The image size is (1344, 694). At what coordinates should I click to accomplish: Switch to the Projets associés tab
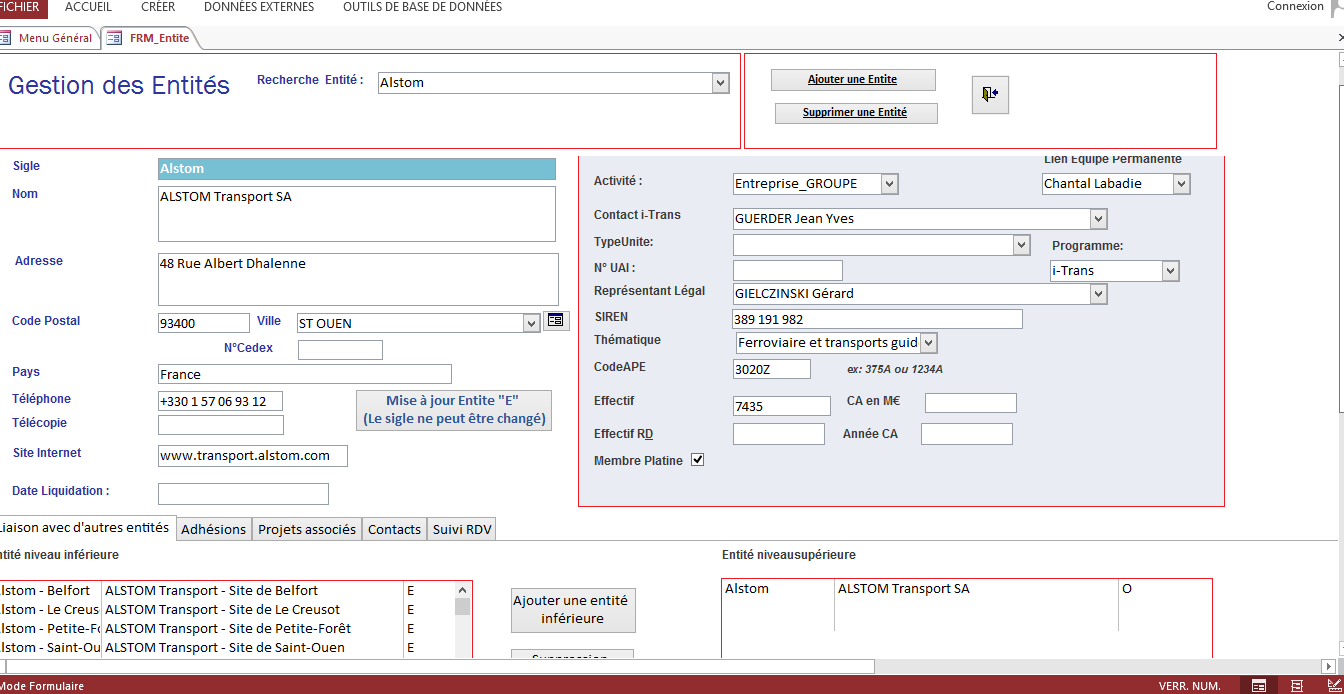point(307,530)
